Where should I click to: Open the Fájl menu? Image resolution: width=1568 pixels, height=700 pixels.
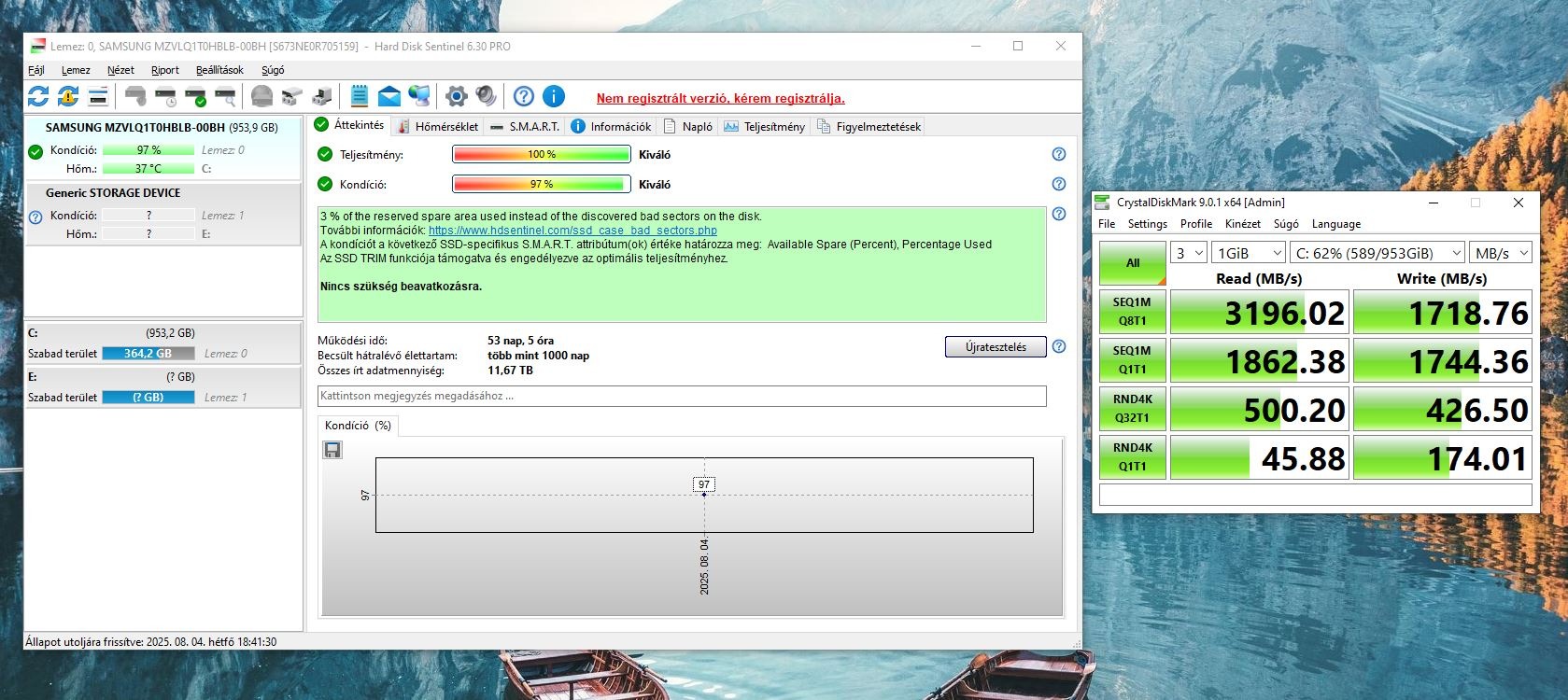pos(36,70)
